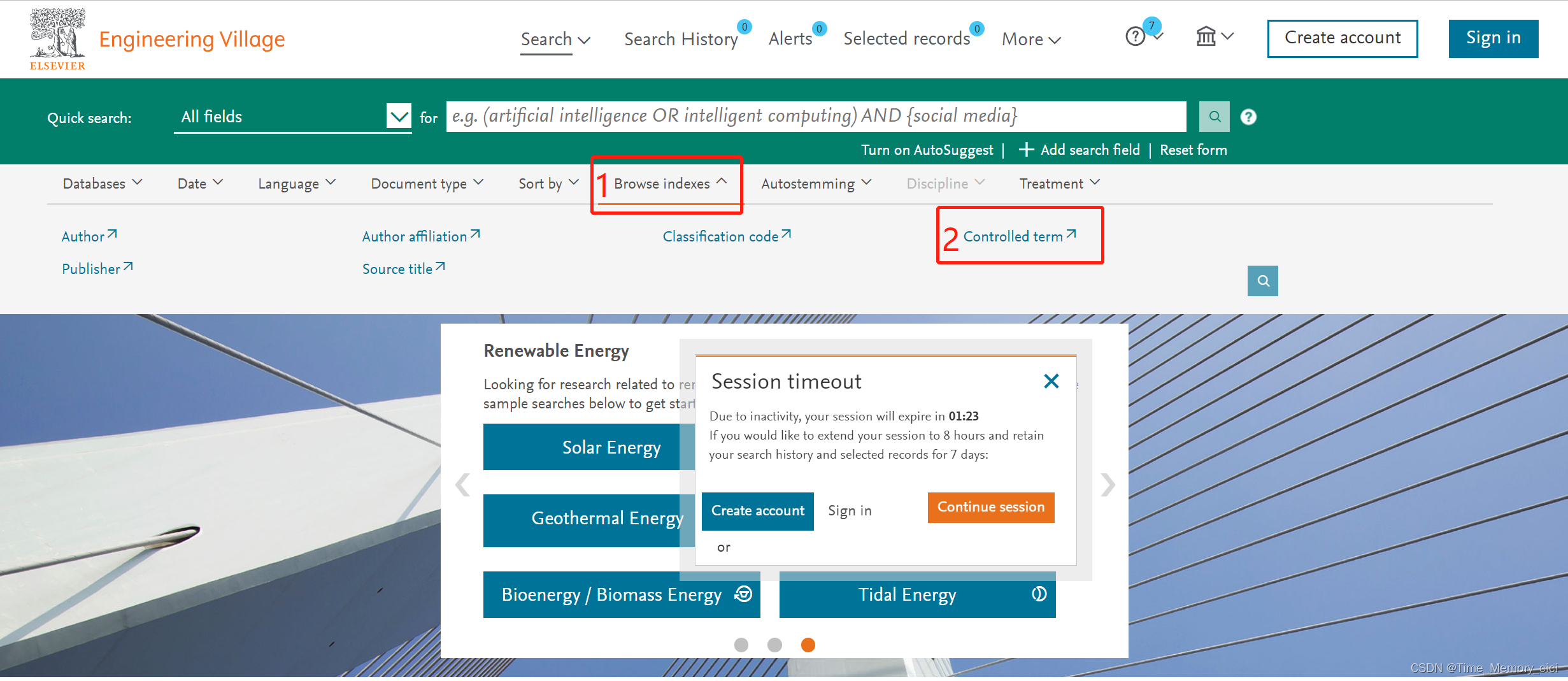Open the institution building icon menu
The image size is (1568, 681).
click(x=1206, y=36)
